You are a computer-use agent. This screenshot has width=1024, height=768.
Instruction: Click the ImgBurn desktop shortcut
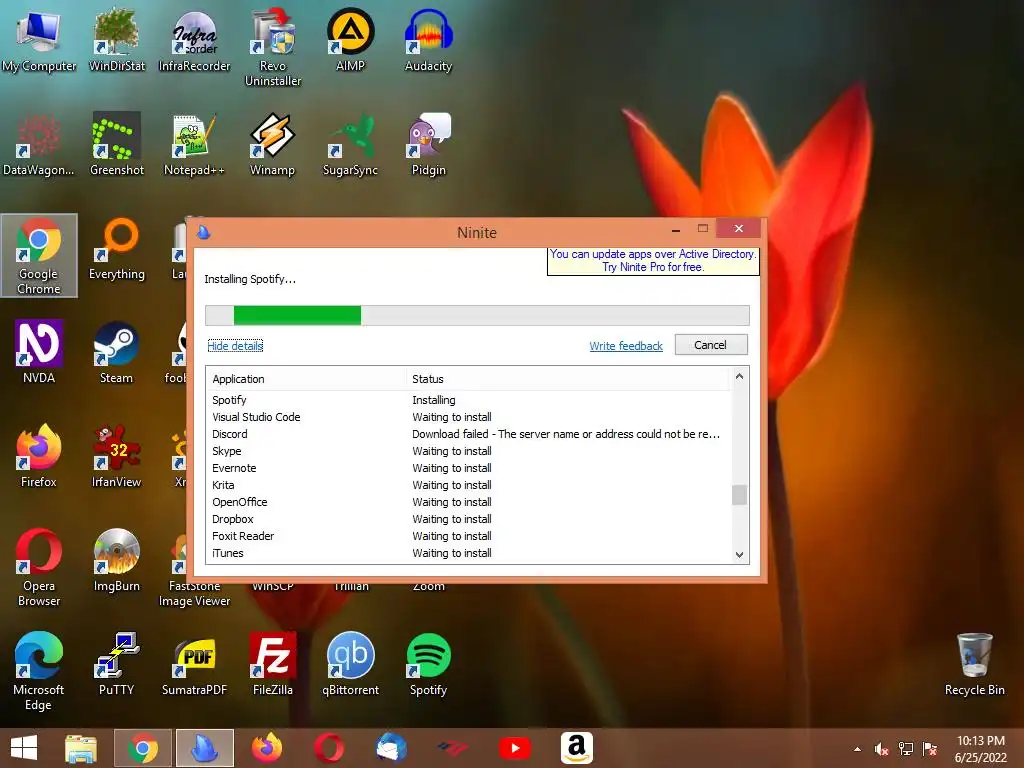pos(116,560)
